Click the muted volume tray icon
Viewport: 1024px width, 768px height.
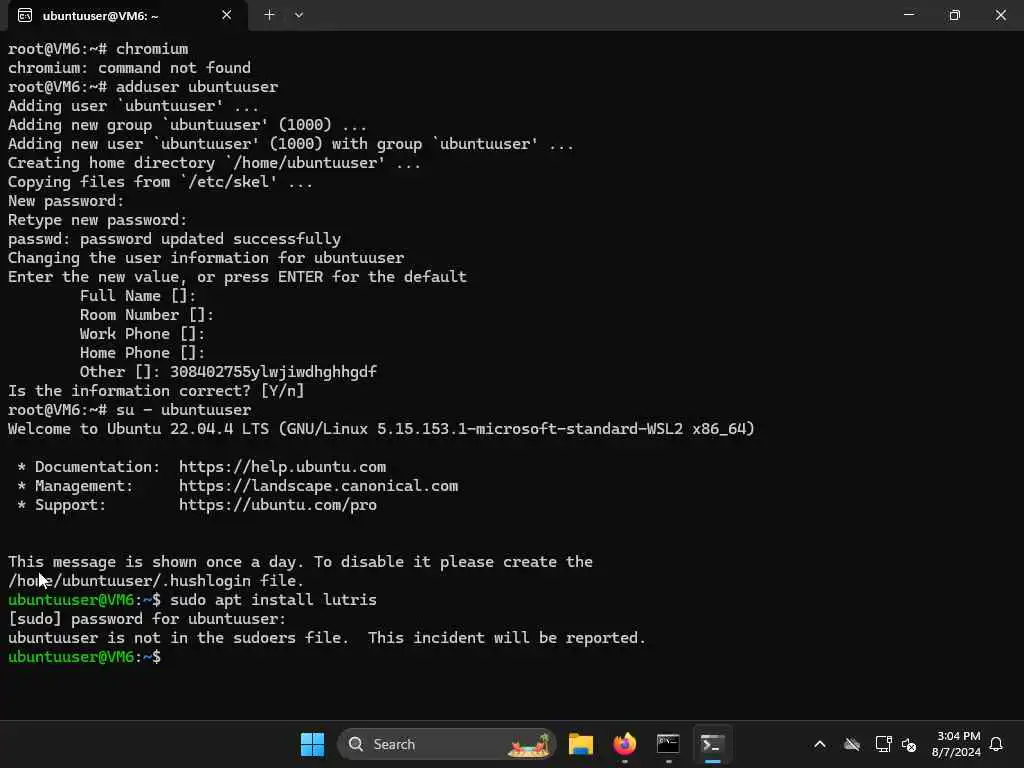tap(909, 744)
